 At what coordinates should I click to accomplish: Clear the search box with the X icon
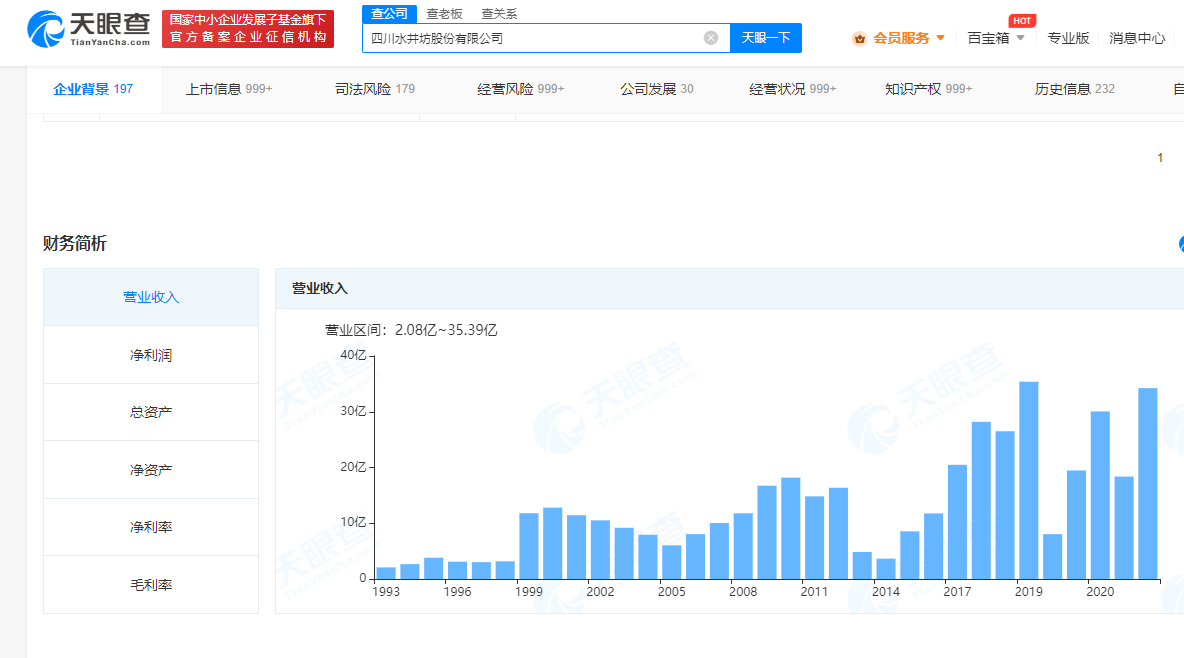(x=711, y=38)
